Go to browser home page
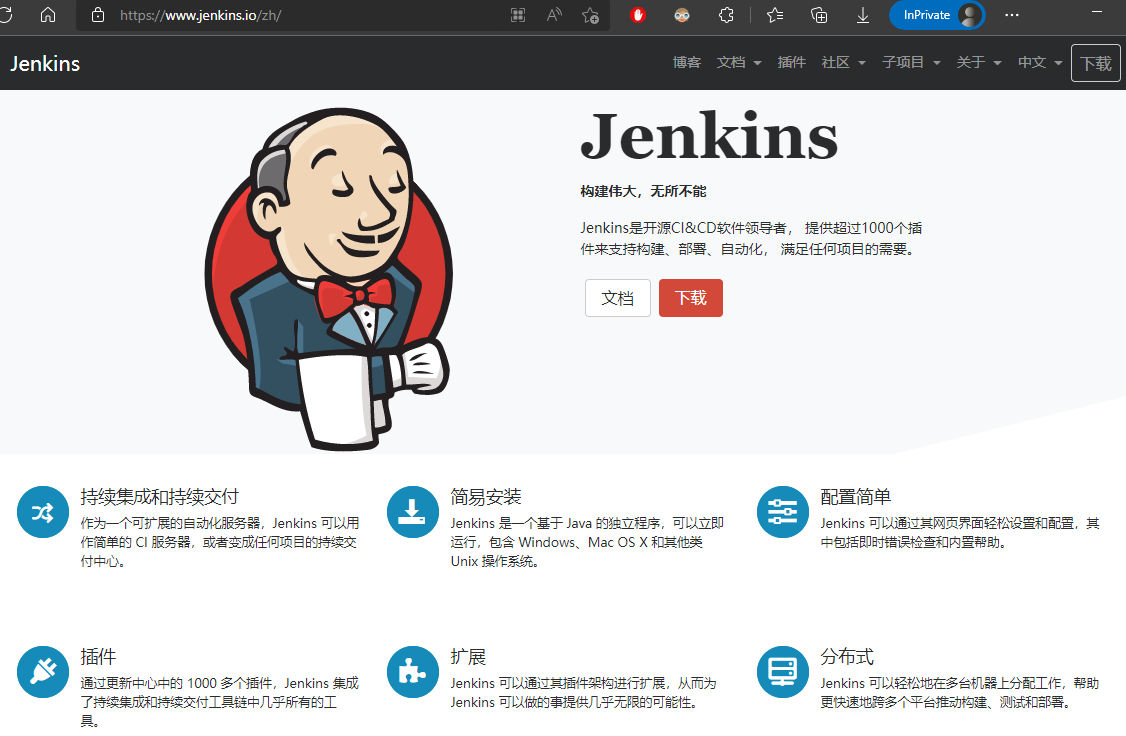Viewport: 1126px width, 736px height. [47, 15]
